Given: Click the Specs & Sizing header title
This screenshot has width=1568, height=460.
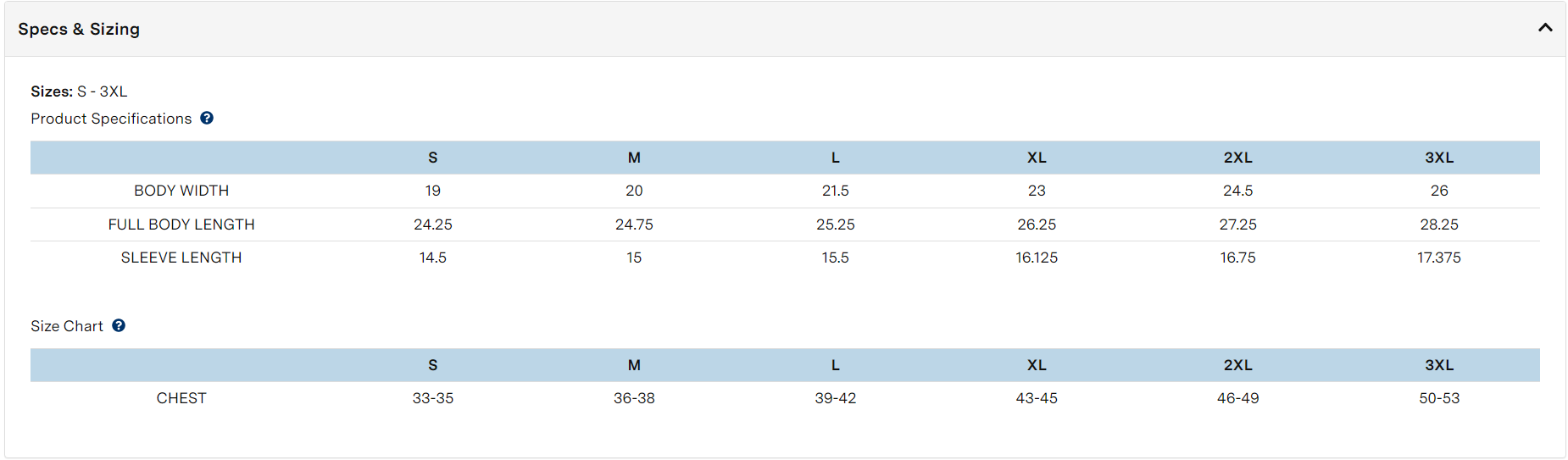Looking at the screenshot, I should [79, 29].
